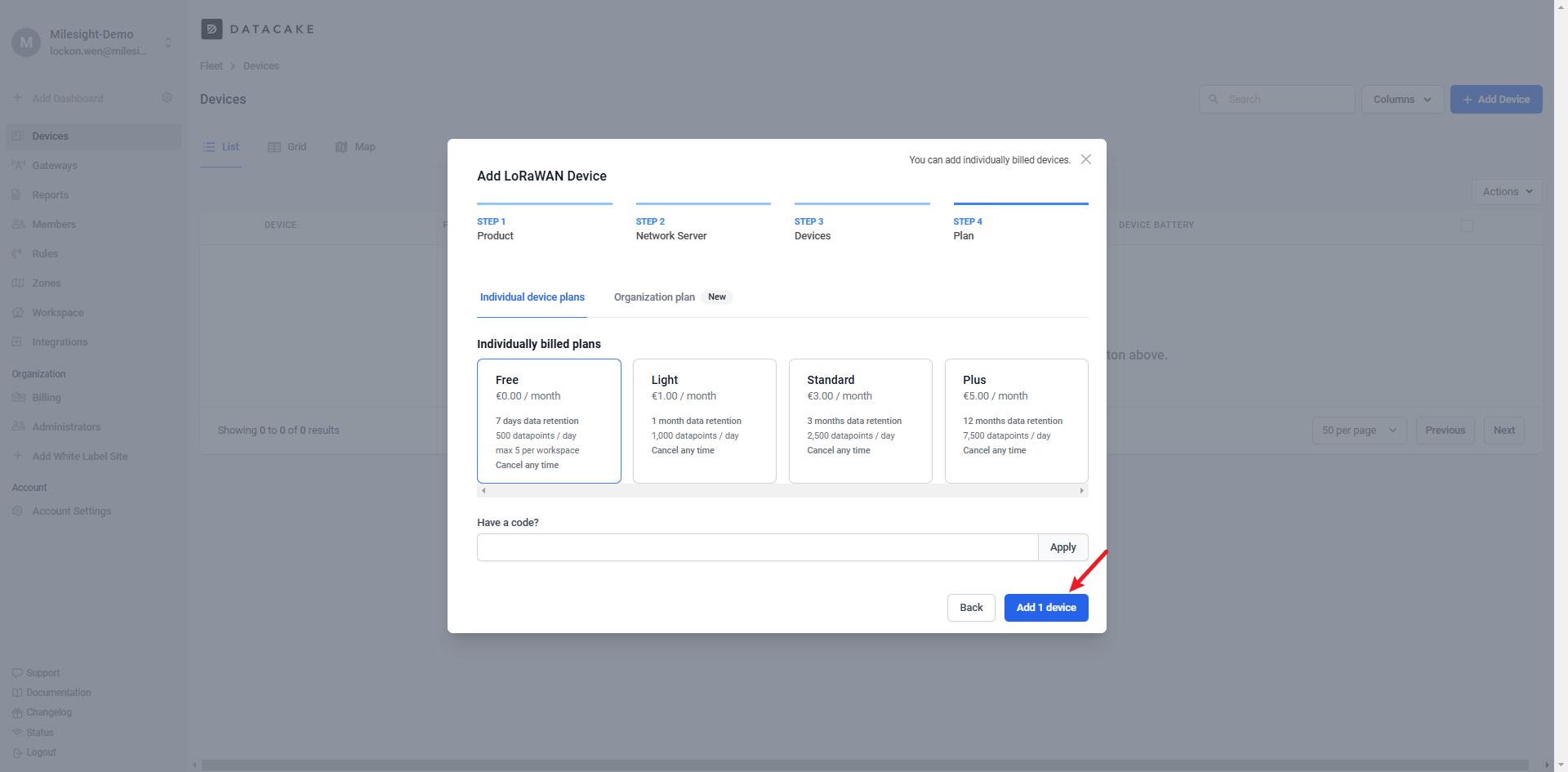Open Zones in the sidebar
Screen dimensions: 1568x772
click(x=93, y=283)
